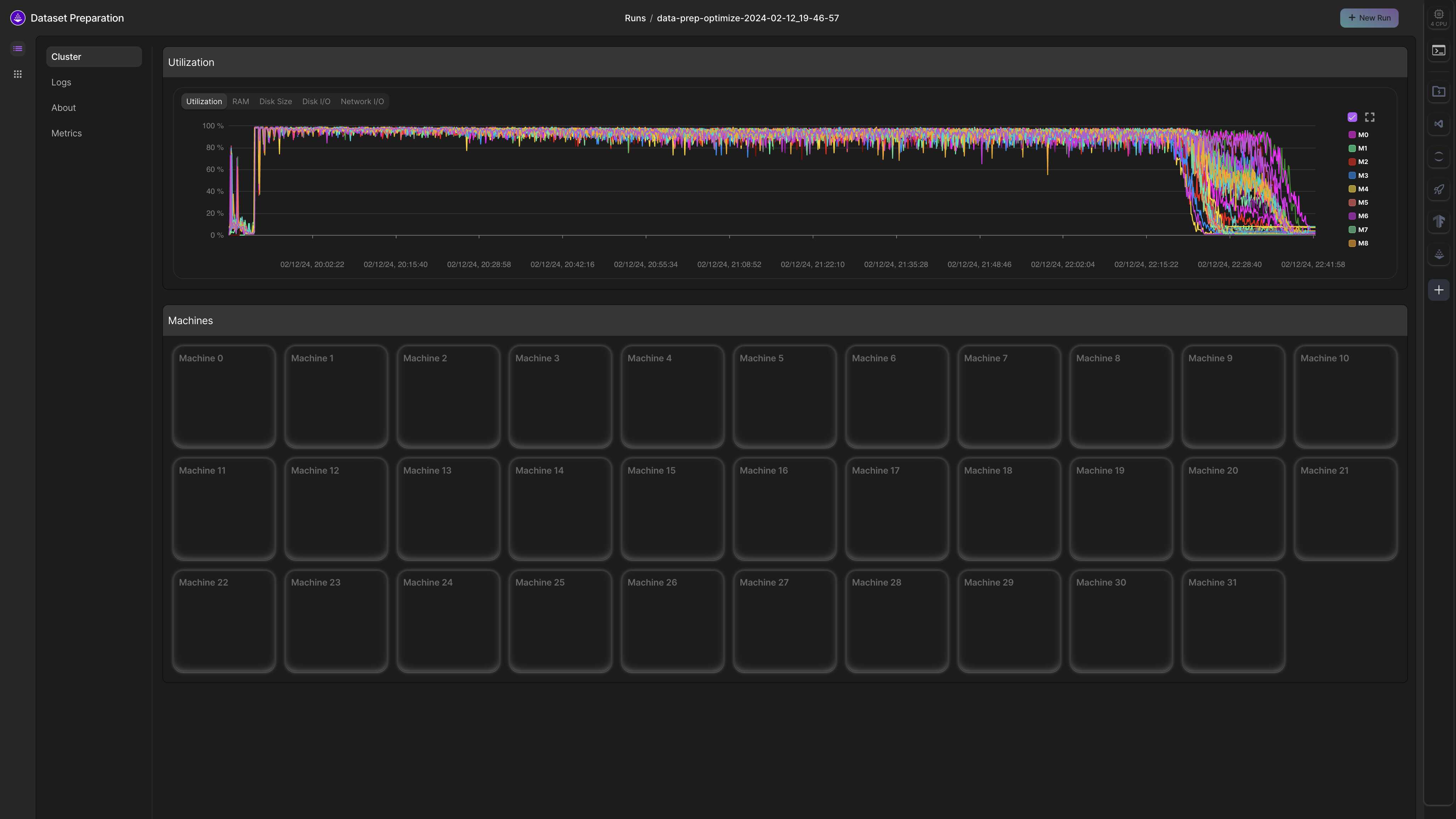
Task: Click the Runs breadcrumb link
Action: [635, 18]
